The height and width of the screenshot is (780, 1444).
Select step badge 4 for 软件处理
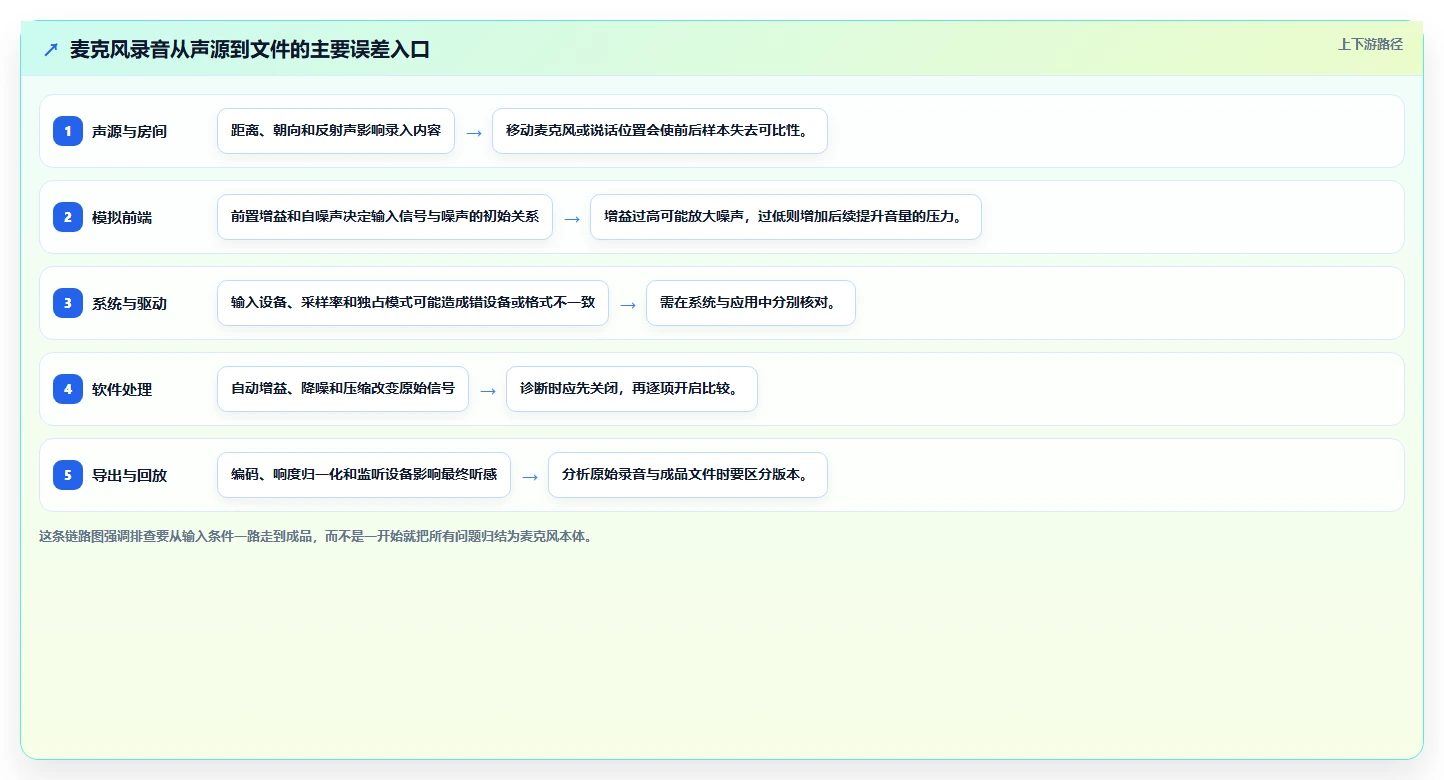[68, 389]
